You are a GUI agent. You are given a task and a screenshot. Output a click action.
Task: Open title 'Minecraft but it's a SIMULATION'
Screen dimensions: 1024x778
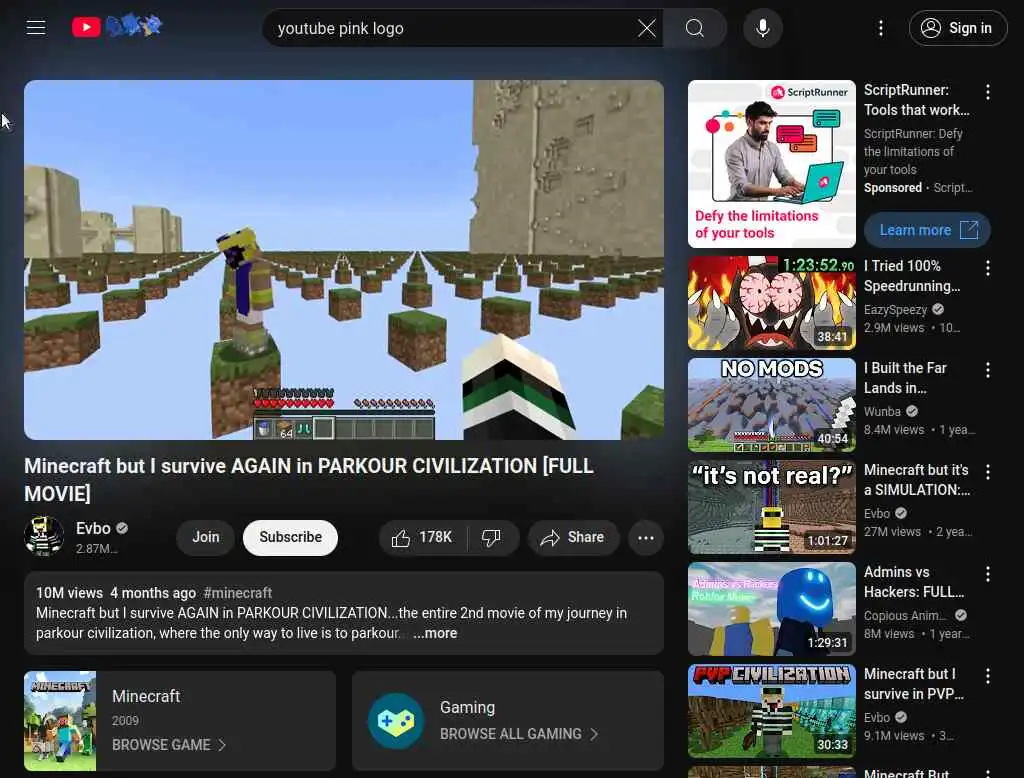point(917,479)
